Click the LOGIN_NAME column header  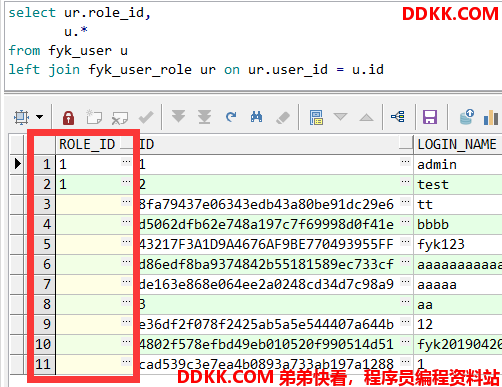coord(458,145)
